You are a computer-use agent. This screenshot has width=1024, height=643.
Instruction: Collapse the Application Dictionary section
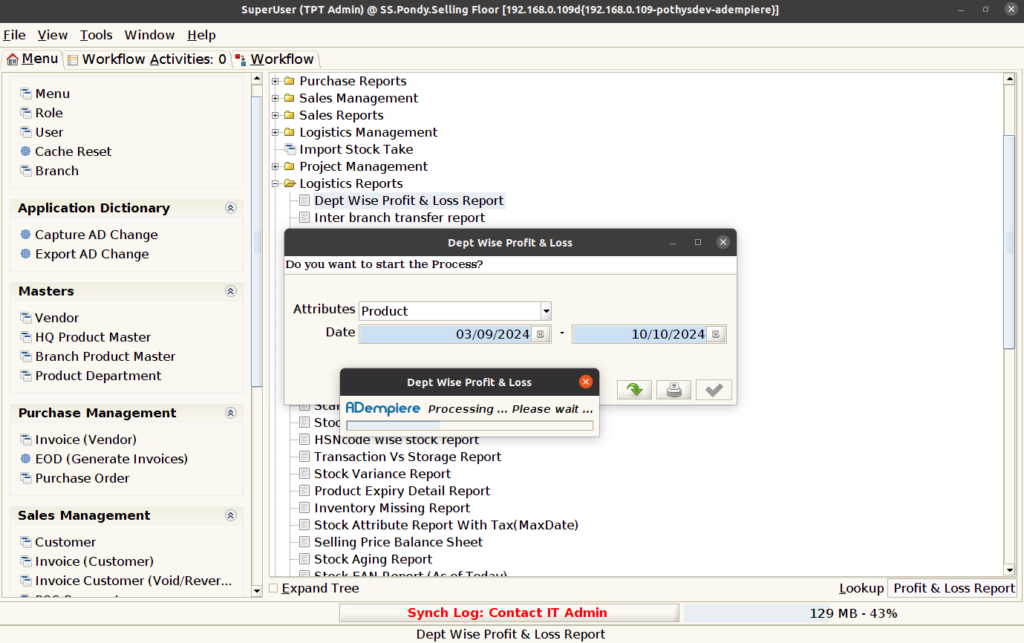[x=231, y=208]
